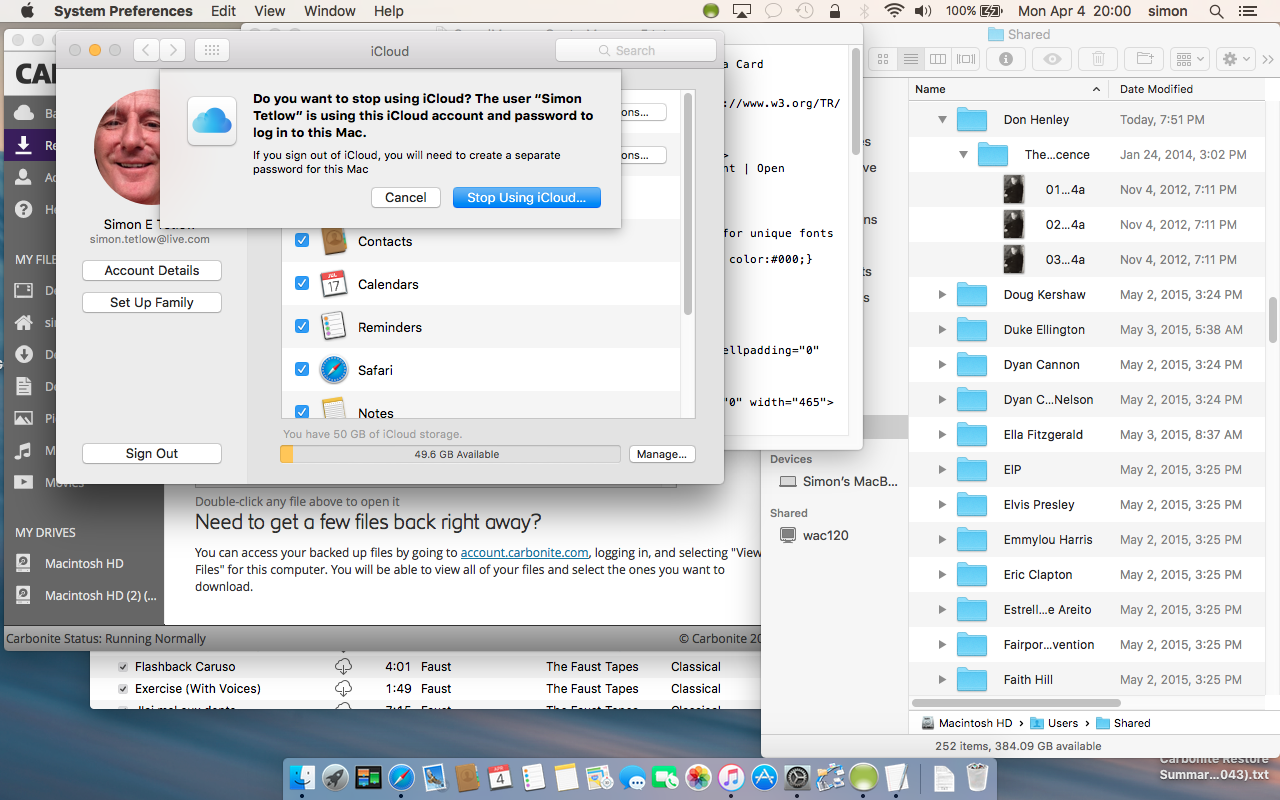The image size is (1280, 800).
Task: Expand the Eric Clapton folder
Action: pyautogui.click(x=942, y=575)
